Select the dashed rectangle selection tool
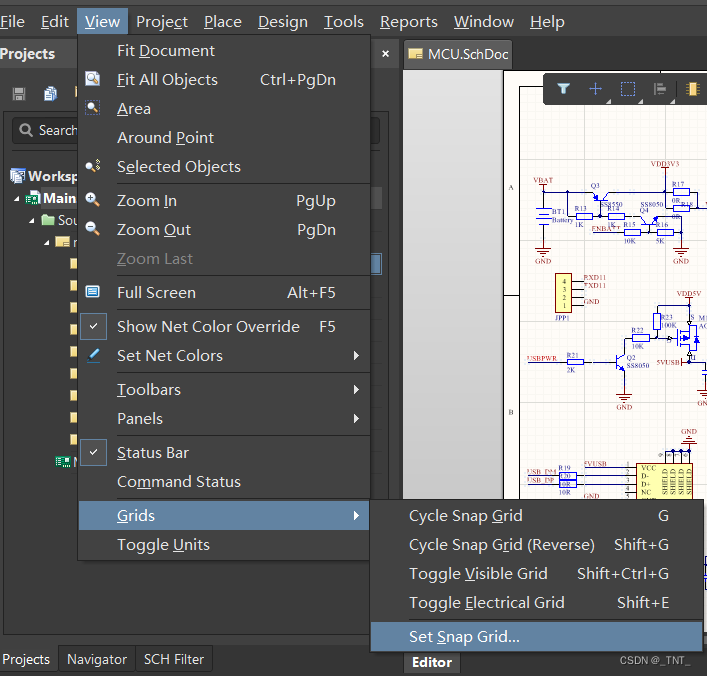707x676 pixels. (628, 89)
